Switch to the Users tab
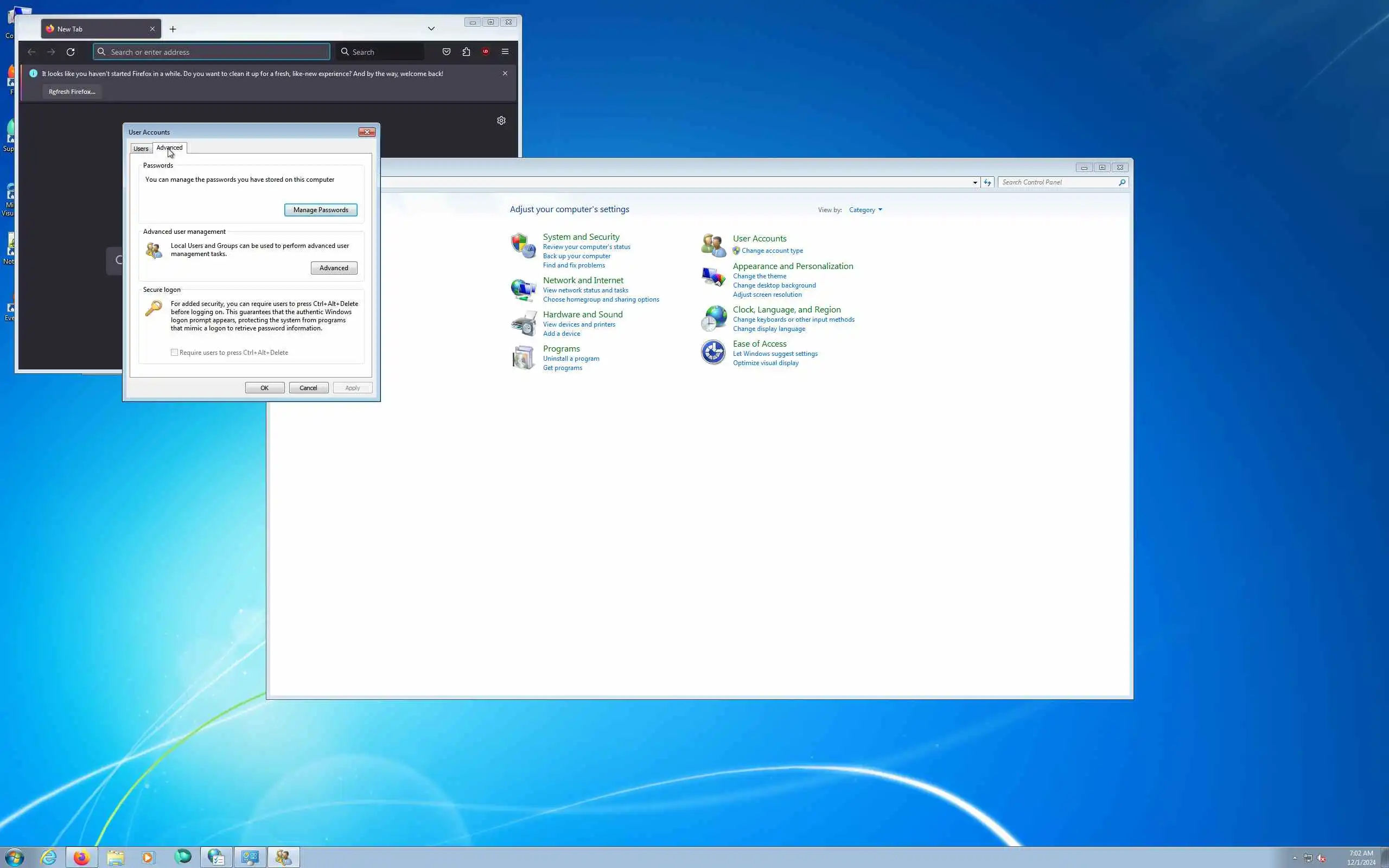The width and height of the screenshot is (1389, 868). pos(141,149)
